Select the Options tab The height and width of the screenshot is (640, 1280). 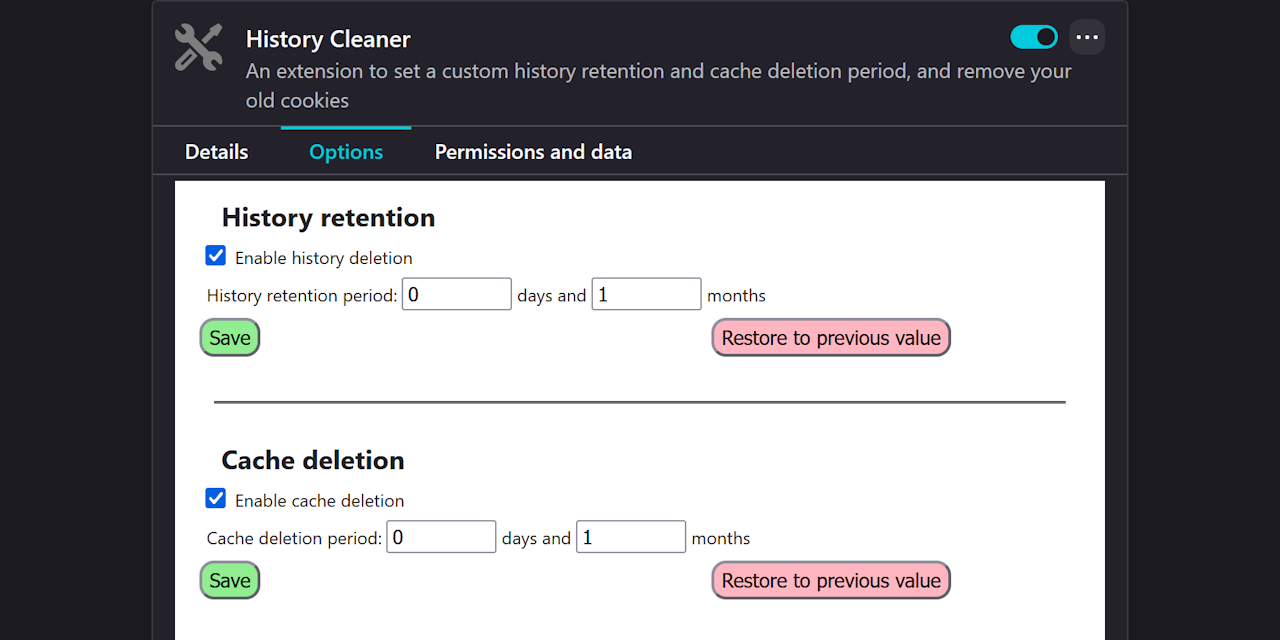(346, 152)
